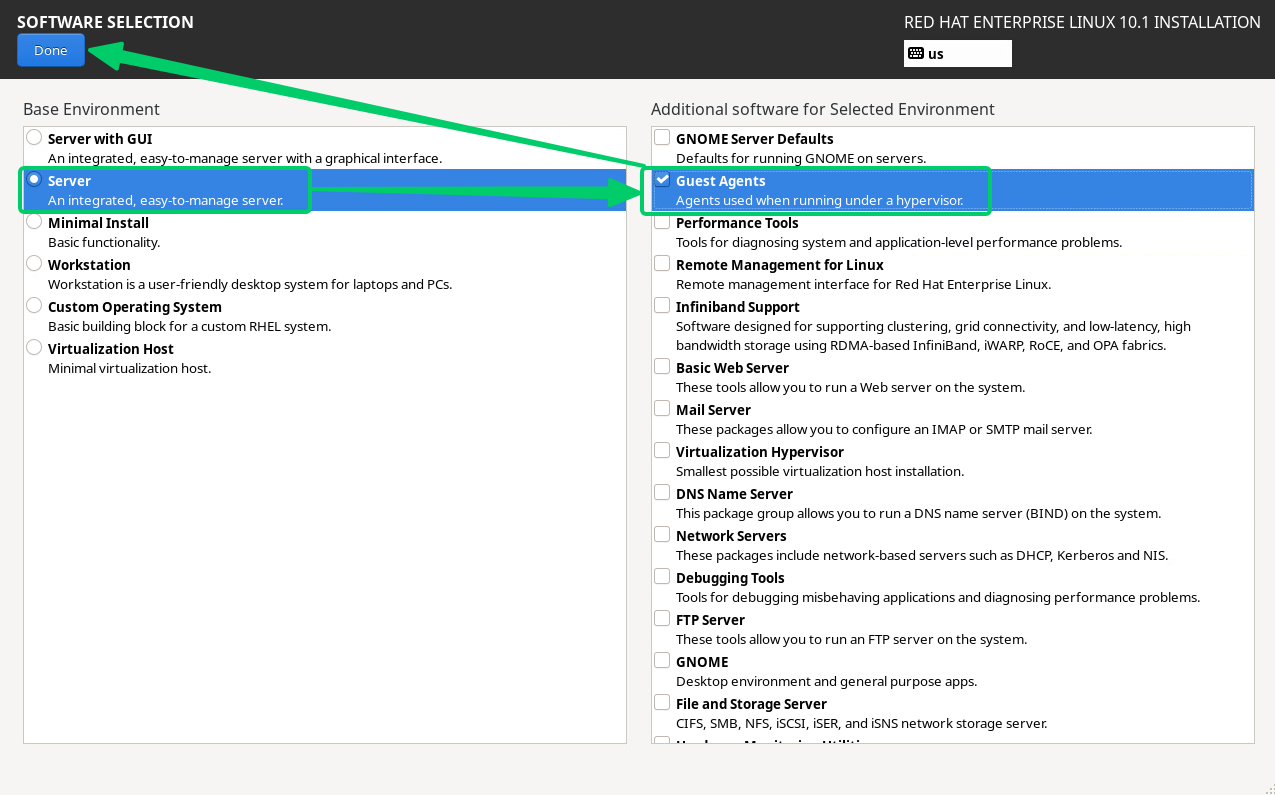Viewport: 1275px width, 795px height.
Task: Click 'Basic building block for a custom RHEL system.'
Action: tap(189, 326)
